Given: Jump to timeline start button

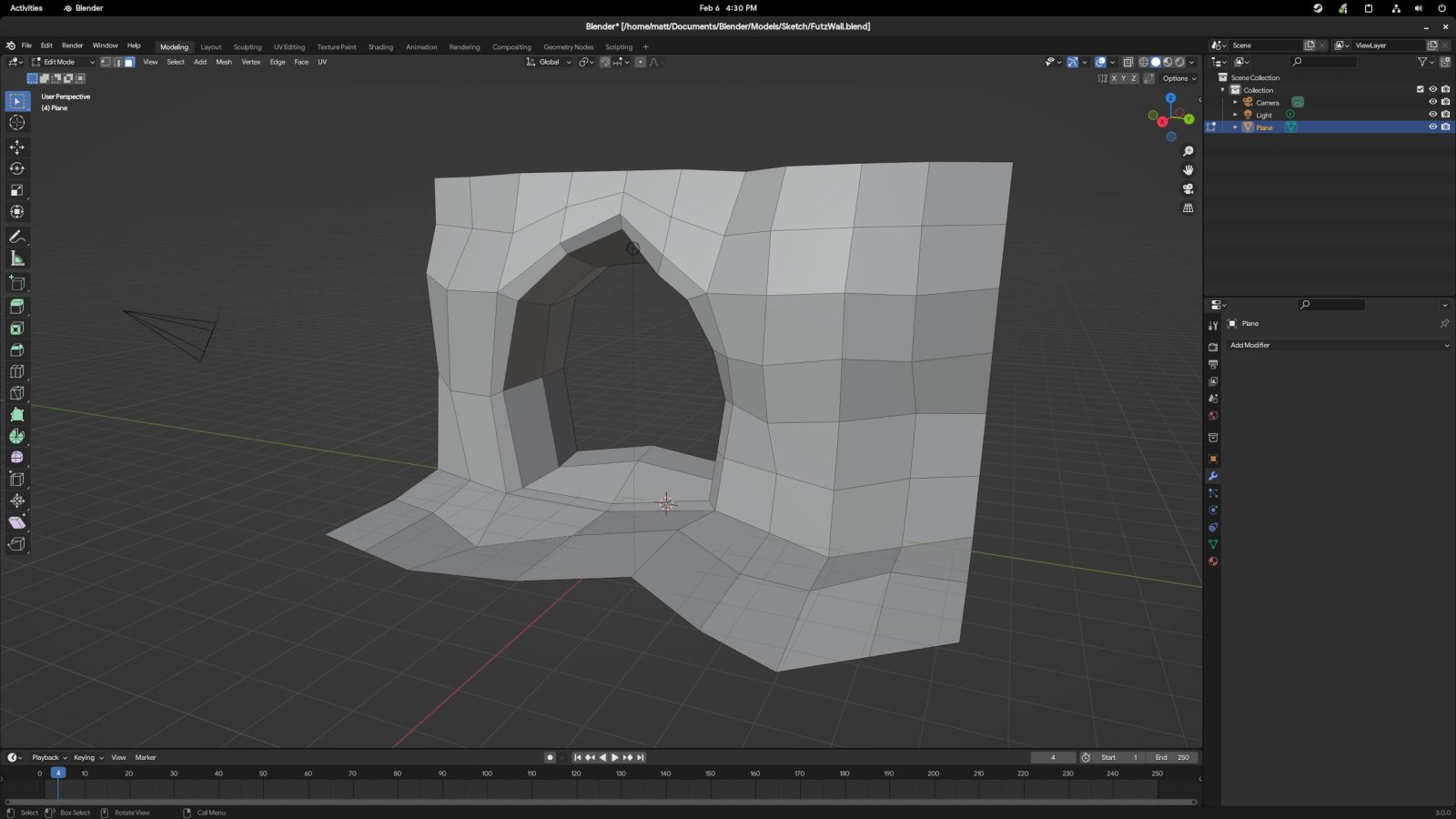Looking at the screenshot, I should click(577, 757).
